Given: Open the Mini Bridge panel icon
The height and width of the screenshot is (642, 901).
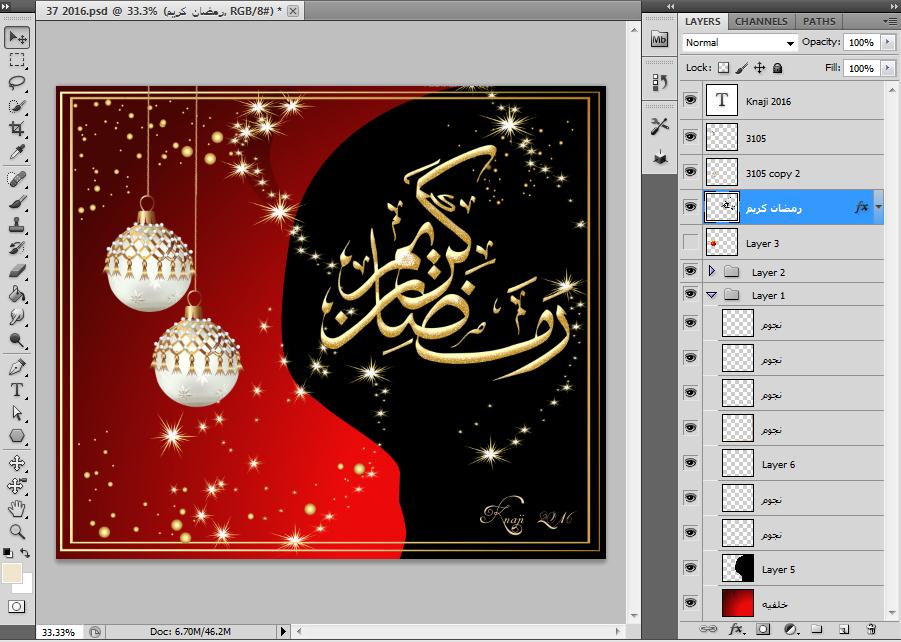Looking at the screenshot, I should point(659,40).
